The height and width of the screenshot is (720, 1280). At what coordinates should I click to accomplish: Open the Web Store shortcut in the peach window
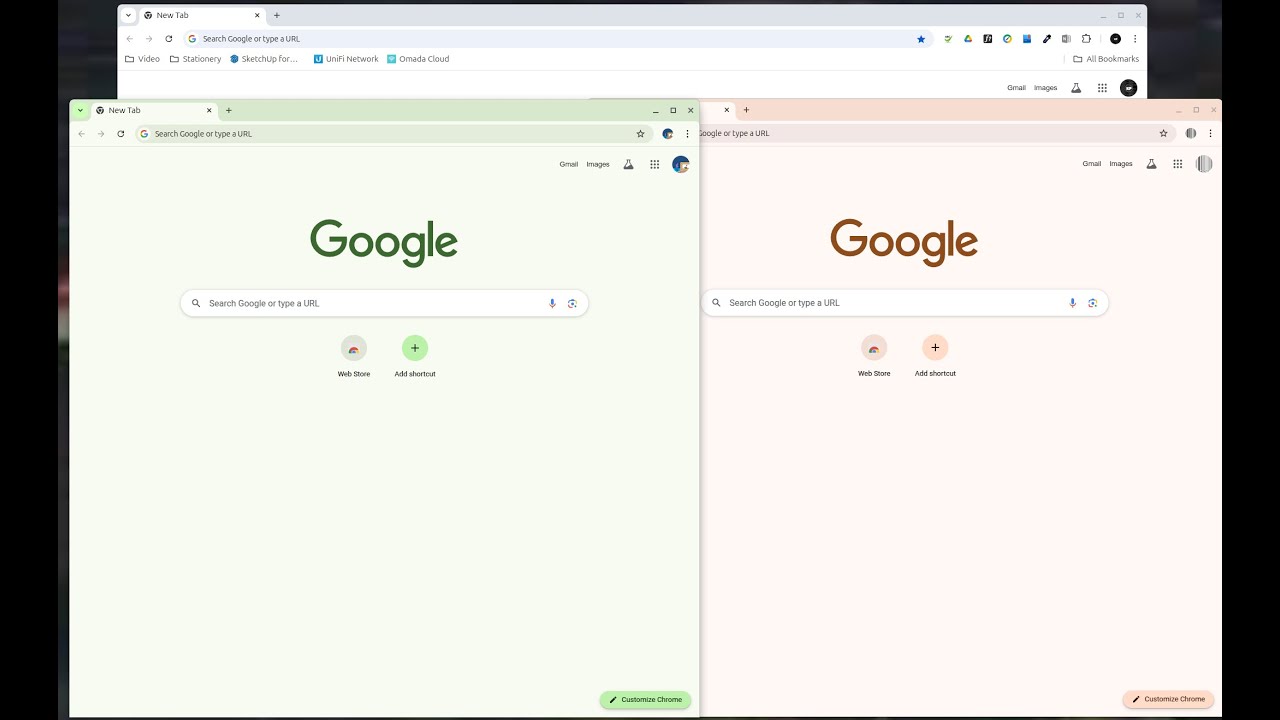(874, 347)
